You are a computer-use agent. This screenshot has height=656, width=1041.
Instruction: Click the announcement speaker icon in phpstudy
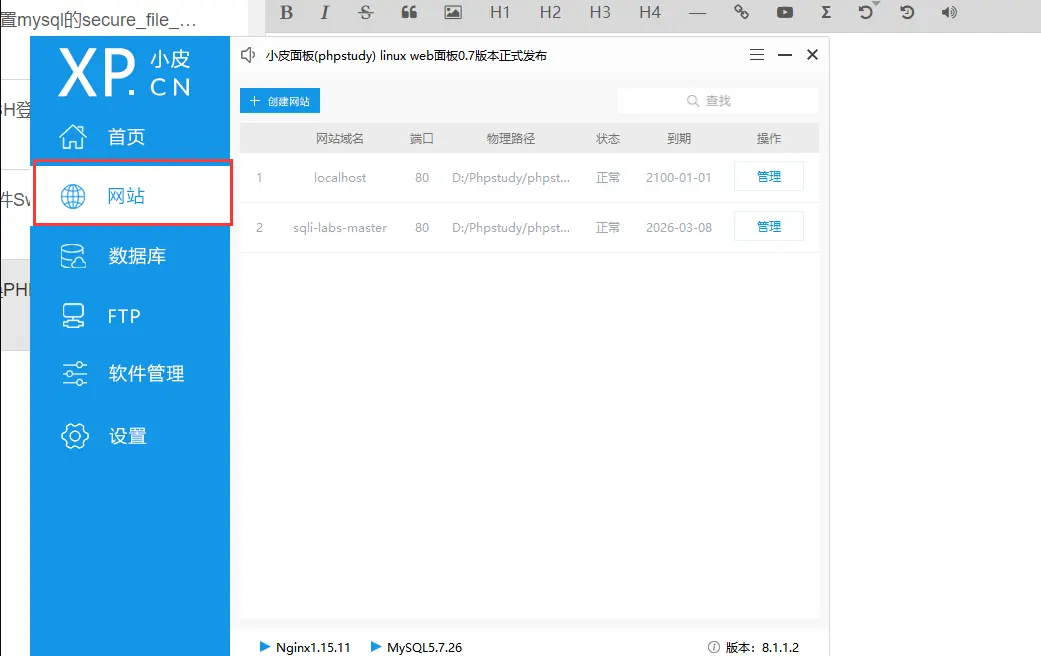[248, 55]
